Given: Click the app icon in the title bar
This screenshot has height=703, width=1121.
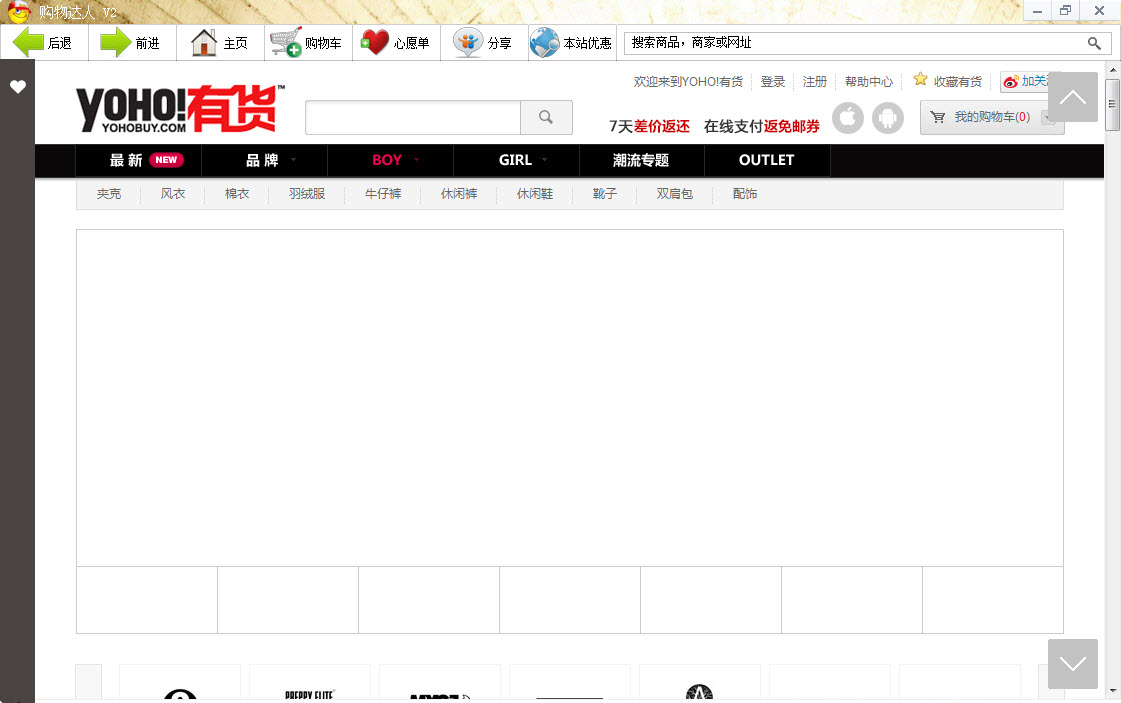Looking at the screenshot, I should pos(19,11).
